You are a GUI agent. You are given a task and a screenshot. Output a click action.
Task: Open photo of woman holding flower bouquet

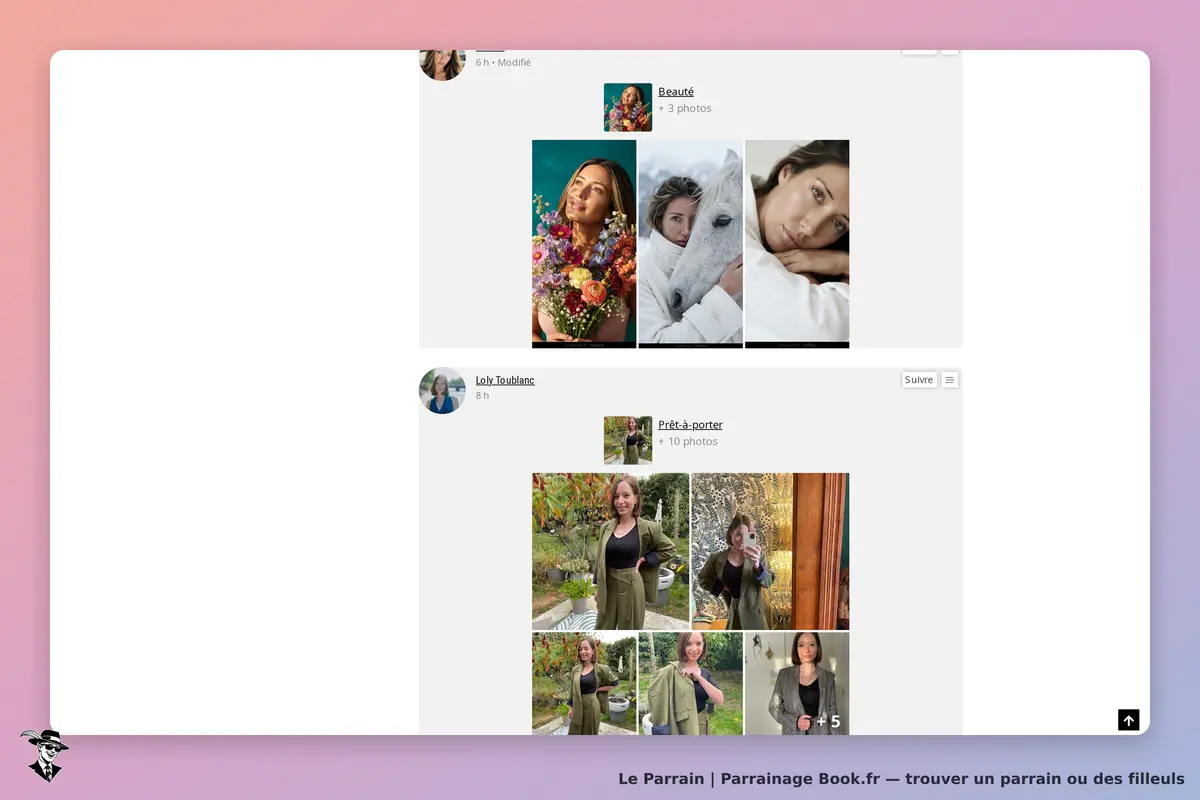click(x=584, y=244)
